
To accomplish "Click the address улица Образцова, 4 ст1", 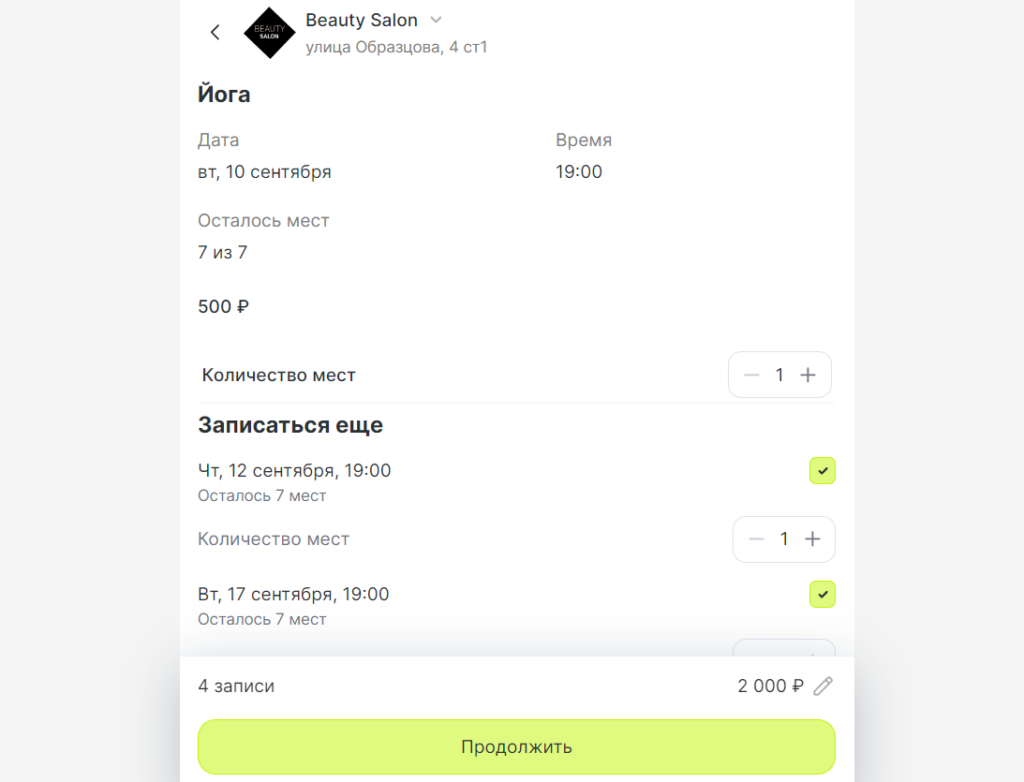I will [396, 47].
